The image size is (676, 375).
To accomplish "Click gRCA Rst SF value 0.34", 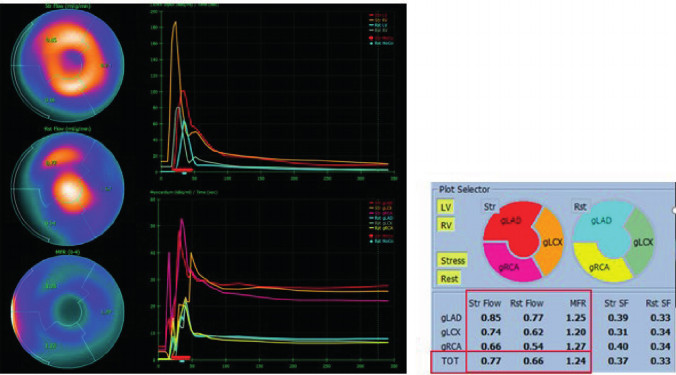I will coord(660,347).
